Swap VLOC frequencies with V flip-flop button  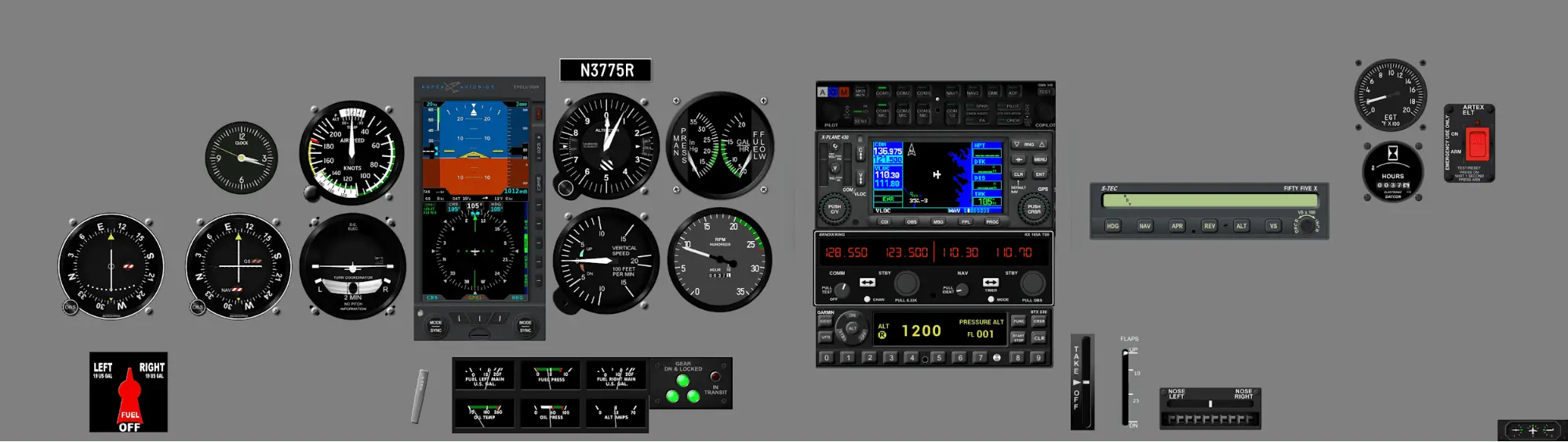click(x=860, y=178)
